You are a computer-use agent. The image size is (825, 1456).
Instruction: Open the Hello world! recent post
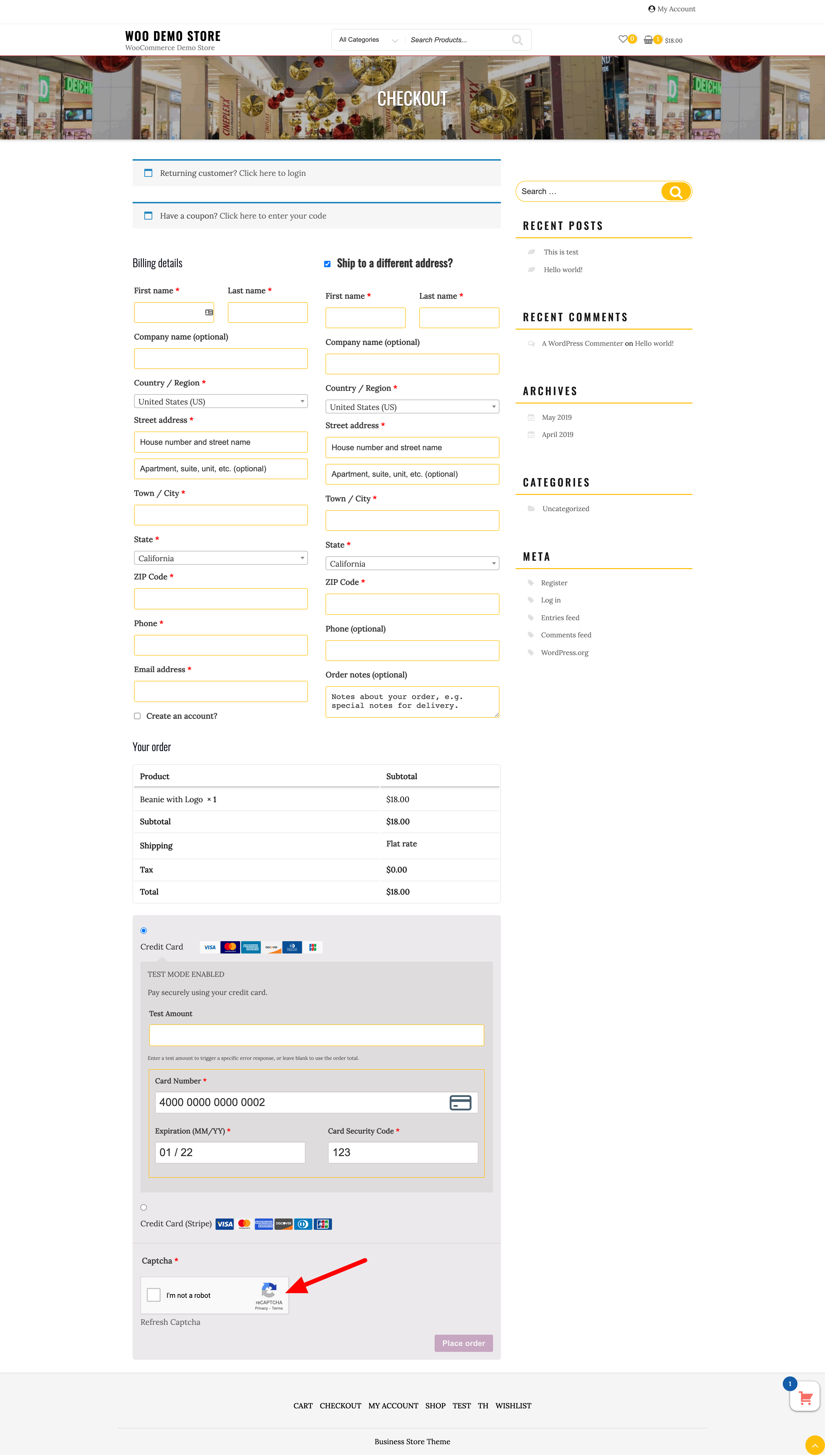coord(563,270)
